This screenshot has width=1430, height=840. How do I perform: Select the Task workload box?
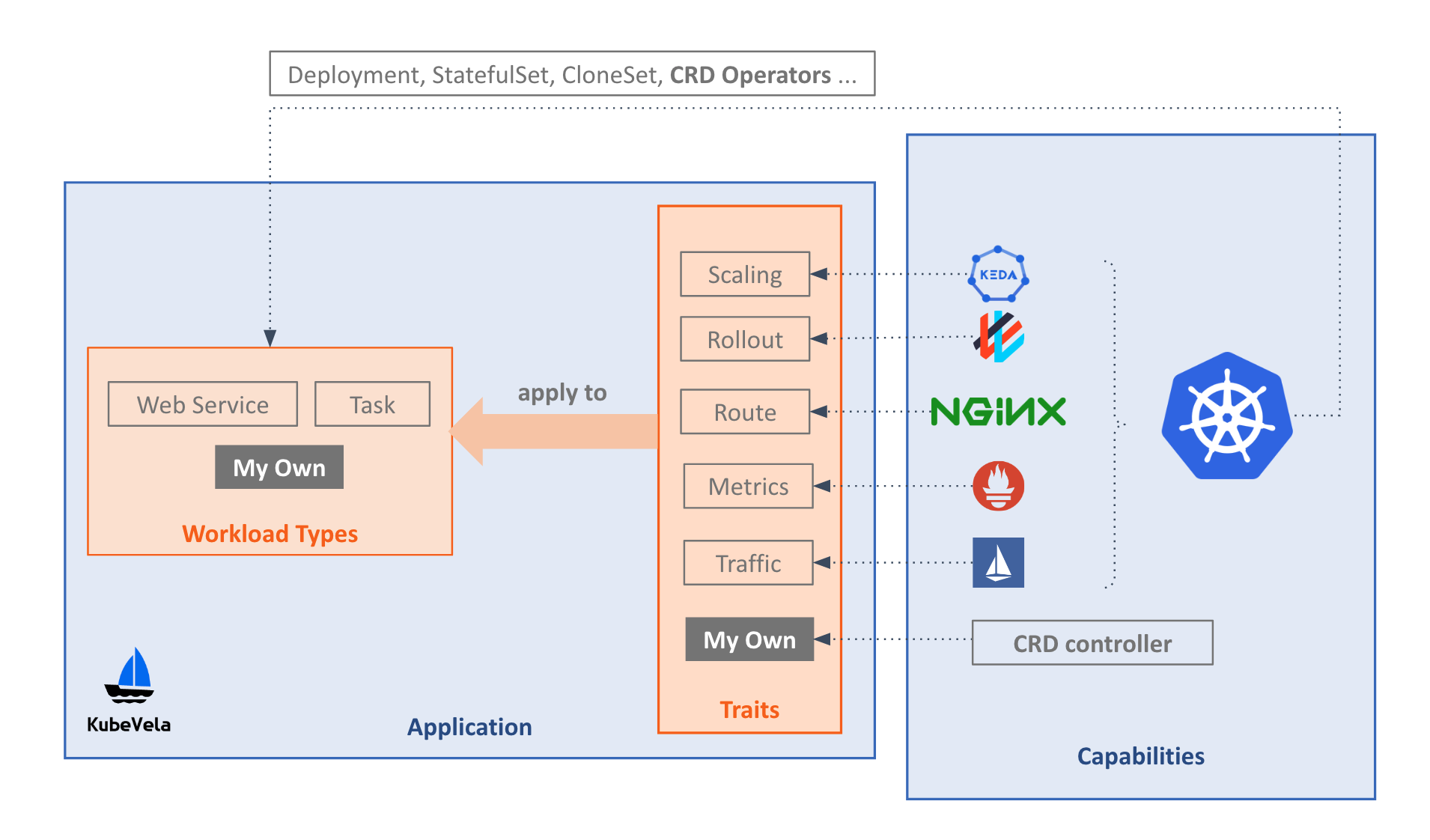coord(372,404)
